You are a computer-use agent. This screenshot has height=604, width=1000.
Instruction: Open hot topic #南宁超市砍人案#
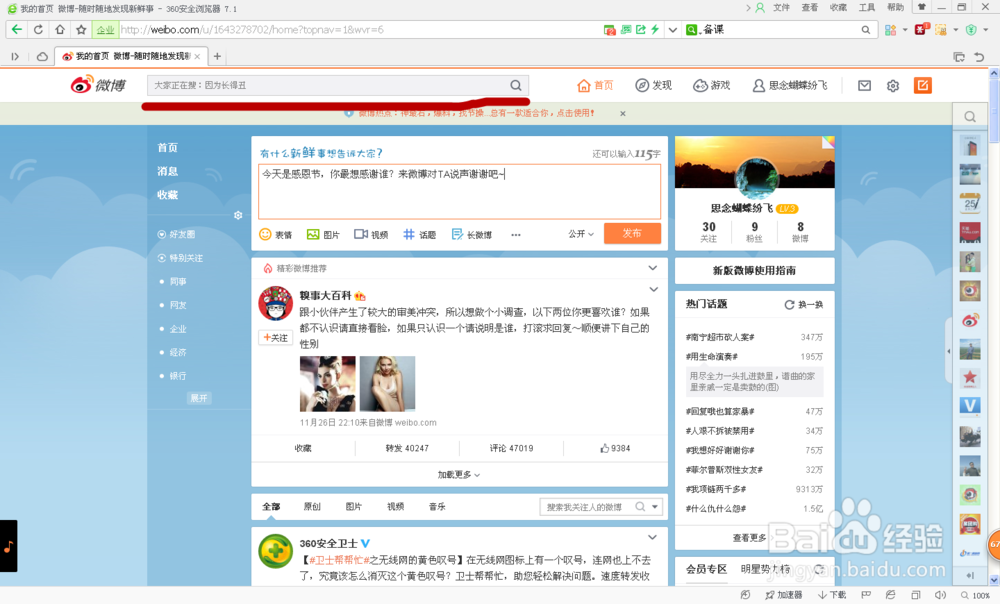[x=720, y=337]
